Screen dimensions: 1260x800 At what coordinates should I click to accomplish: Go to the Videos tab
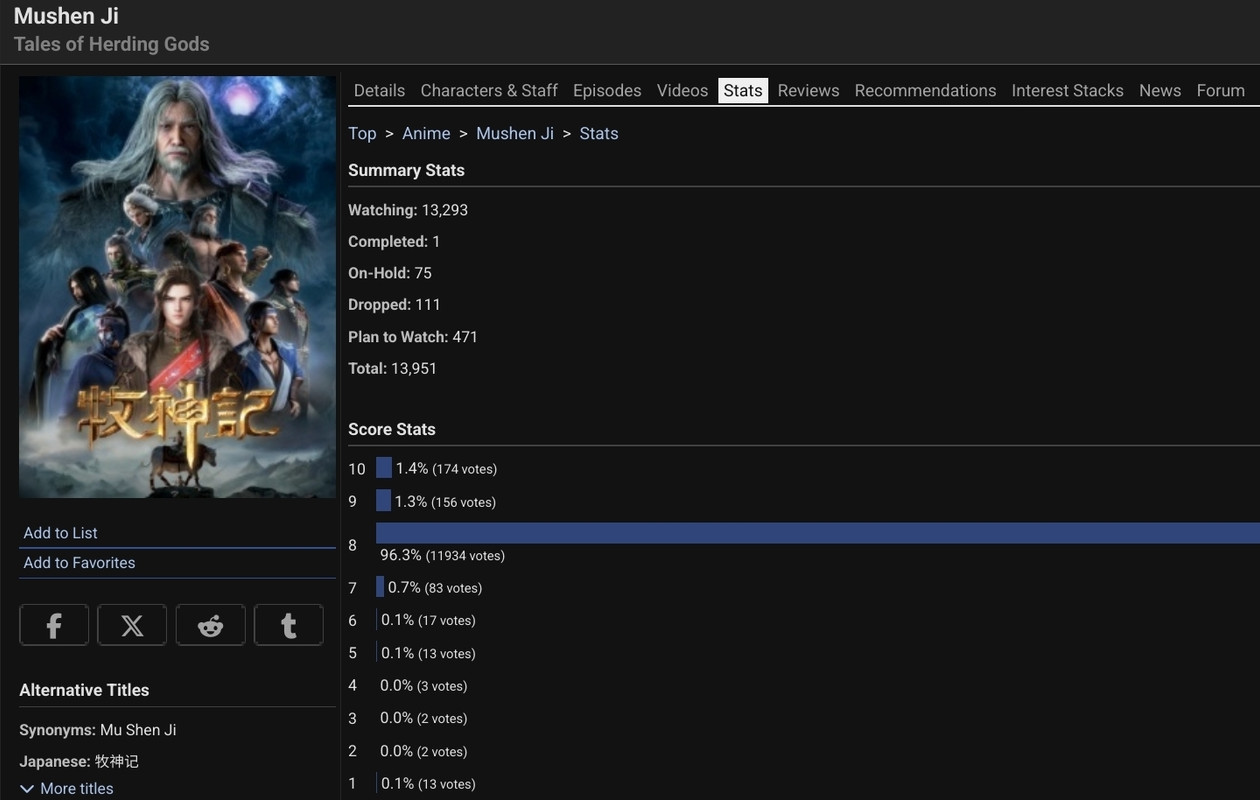tap(682, 90)
